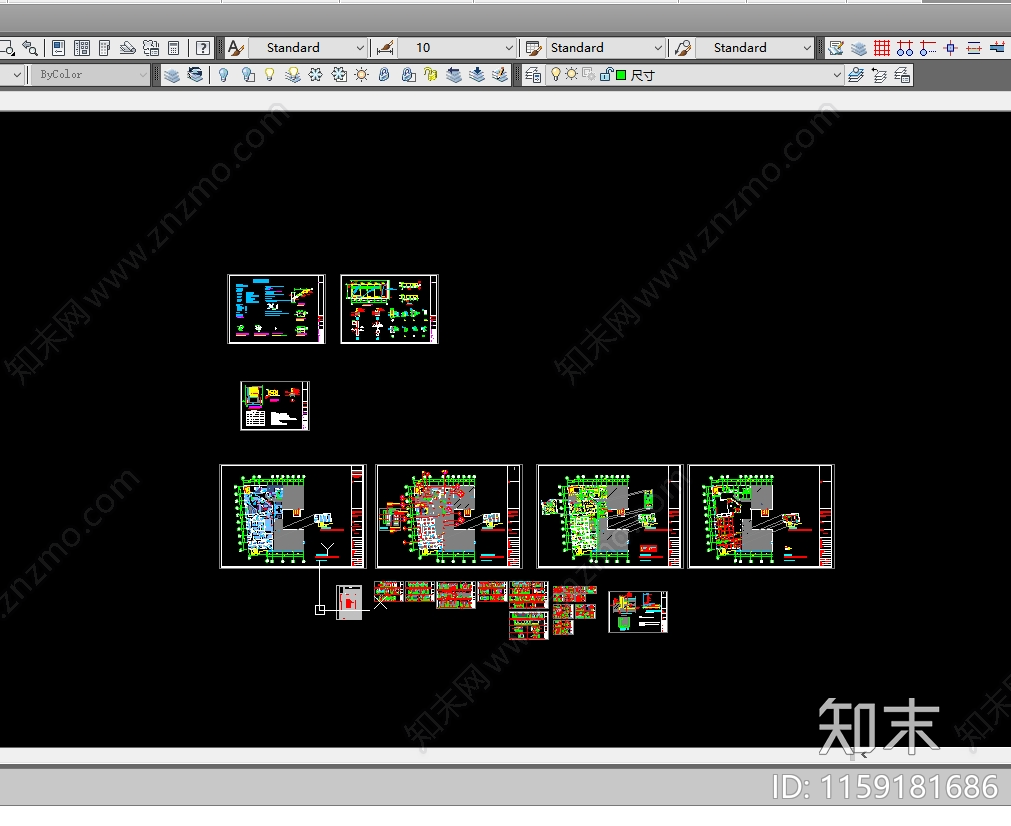Click the Layer Freeze snowflake icon
This screenshot has height=826, width=1011.
315,75
